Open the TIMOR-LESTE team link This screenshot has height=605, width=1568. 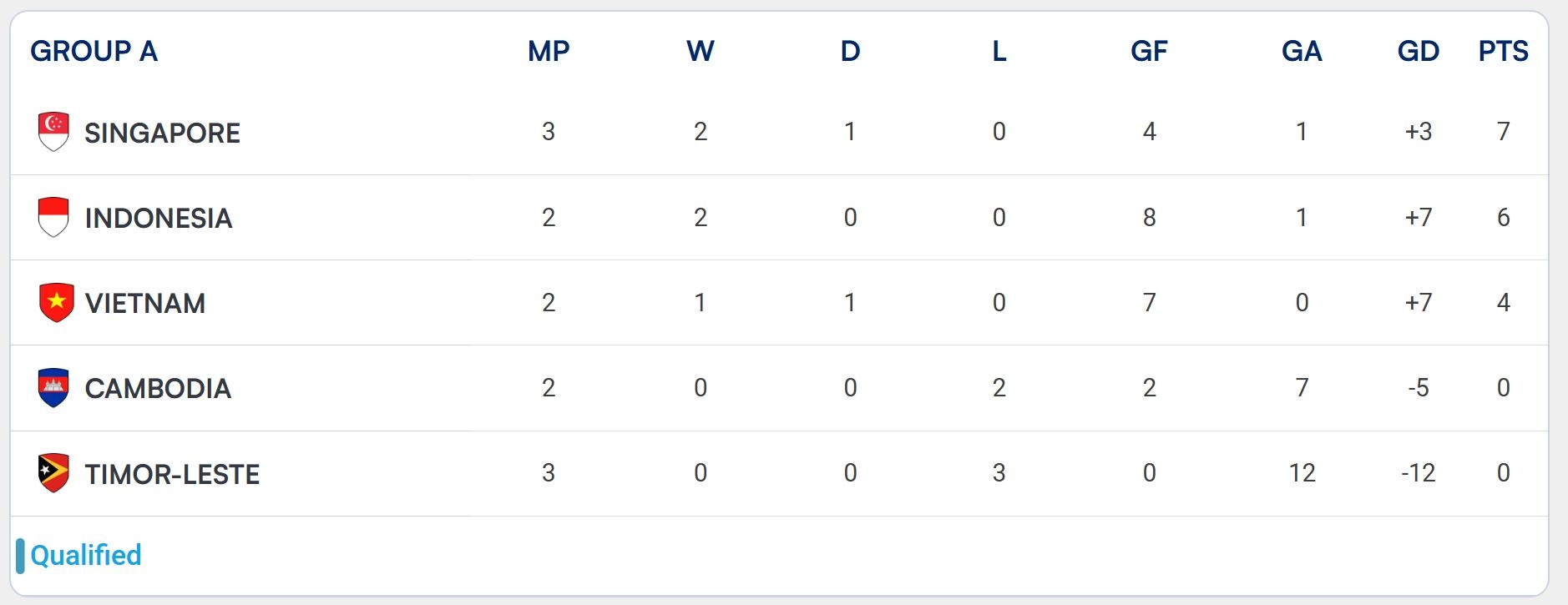click(x=172, y=474)
